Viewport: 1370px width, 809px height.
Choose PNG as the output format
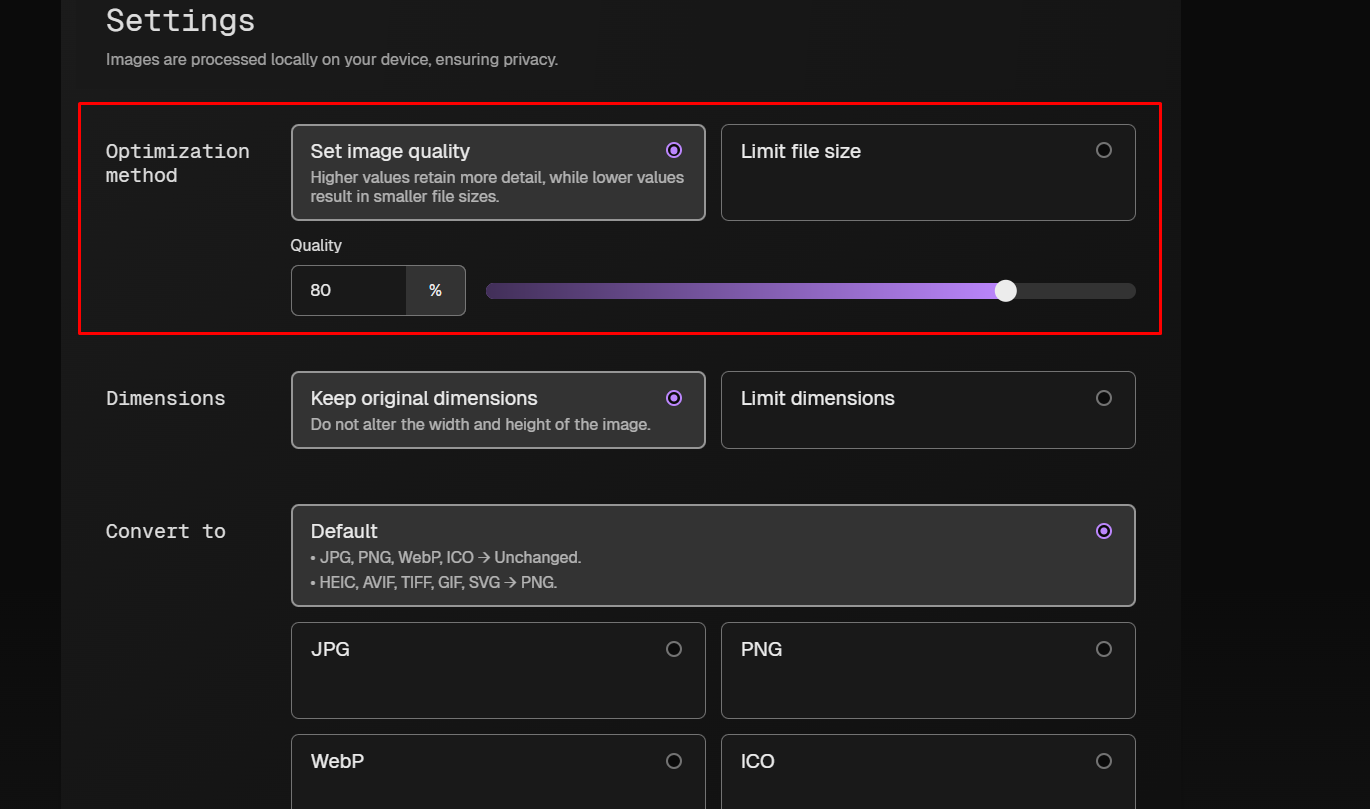[x=1103, y=649]
